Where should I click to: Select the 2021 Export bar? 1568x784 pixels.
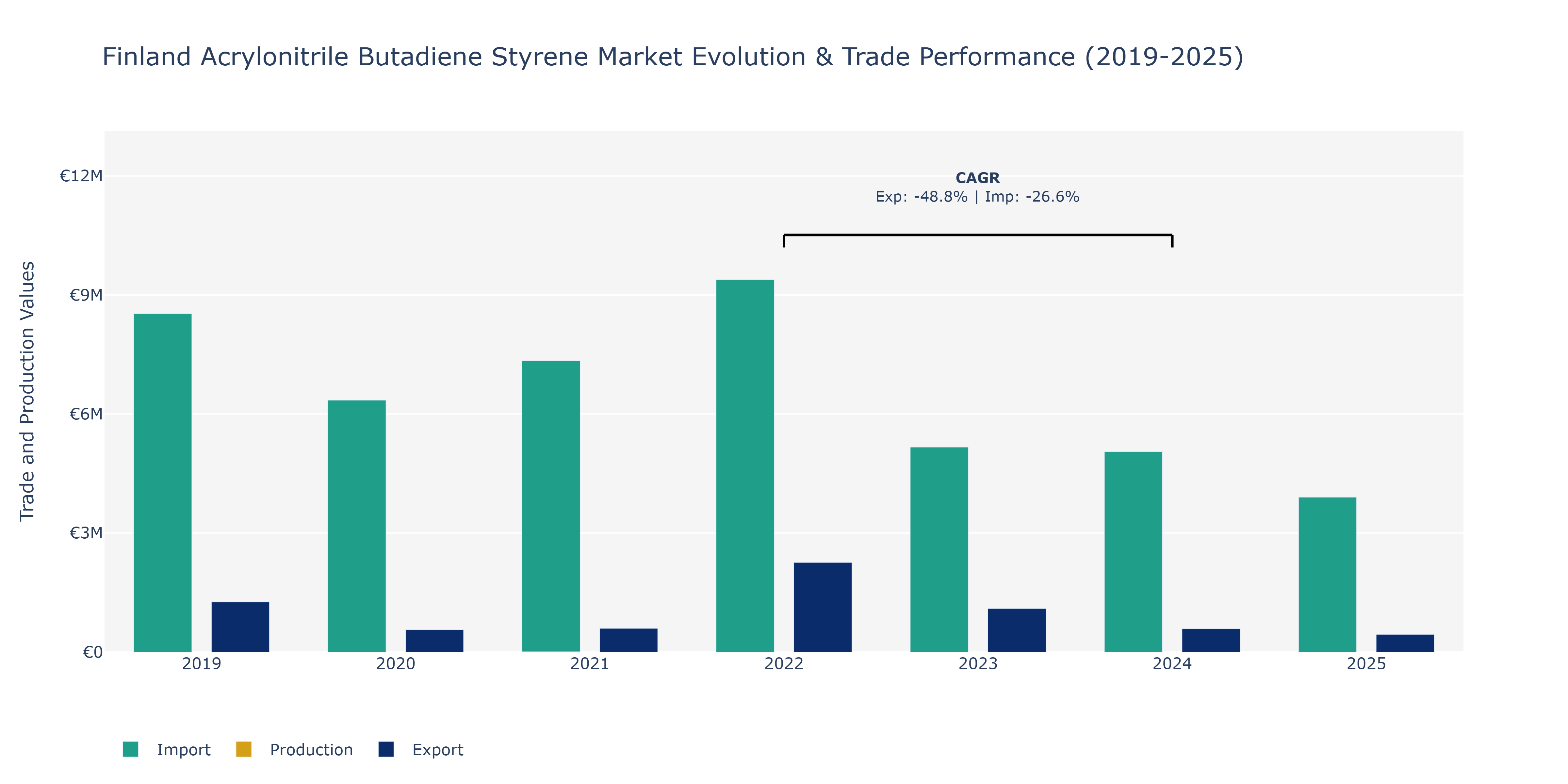coord(629,640)
